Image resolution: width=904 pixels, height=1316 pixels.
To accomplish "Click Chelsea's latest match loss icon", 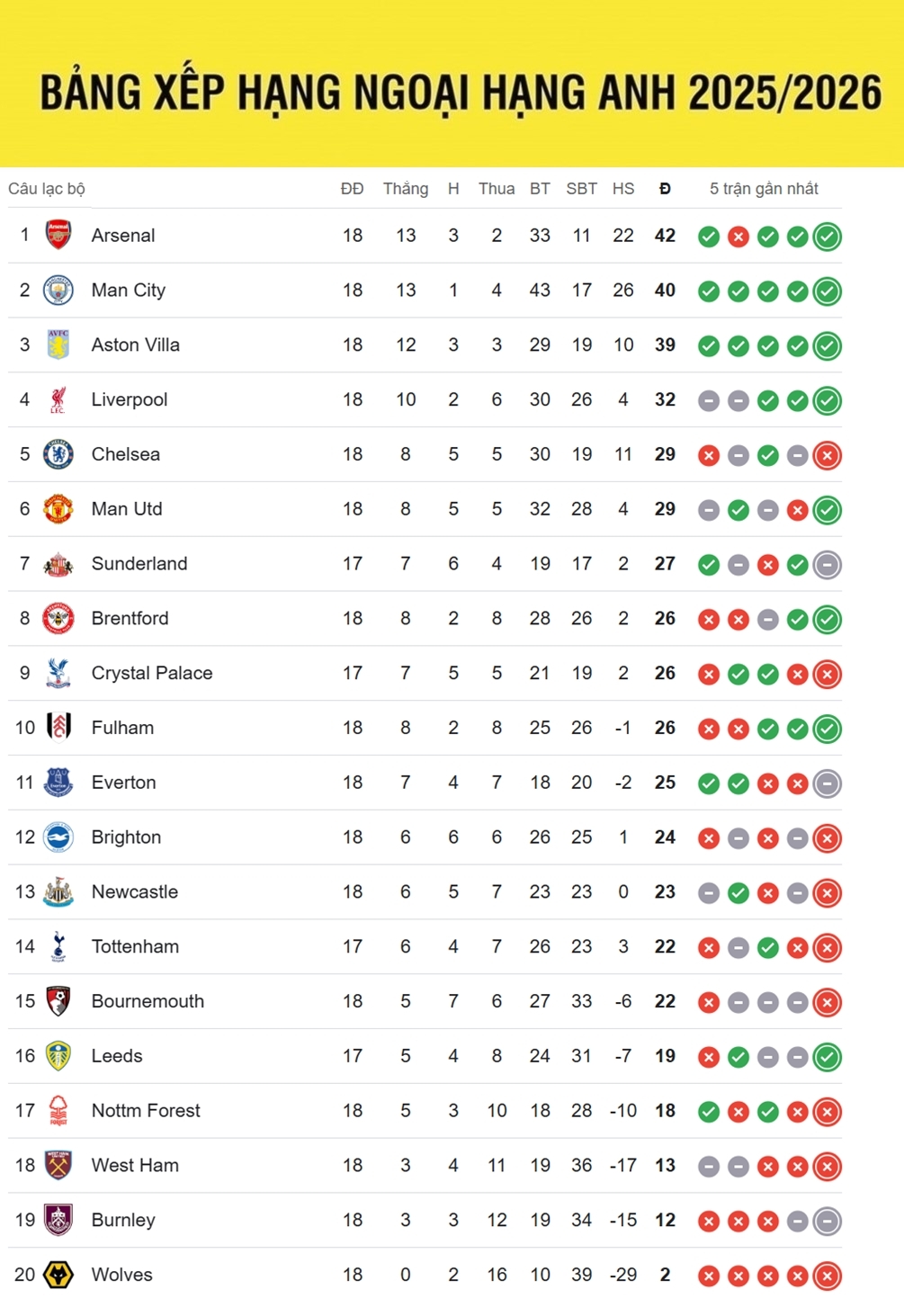I will pos(827,455).
